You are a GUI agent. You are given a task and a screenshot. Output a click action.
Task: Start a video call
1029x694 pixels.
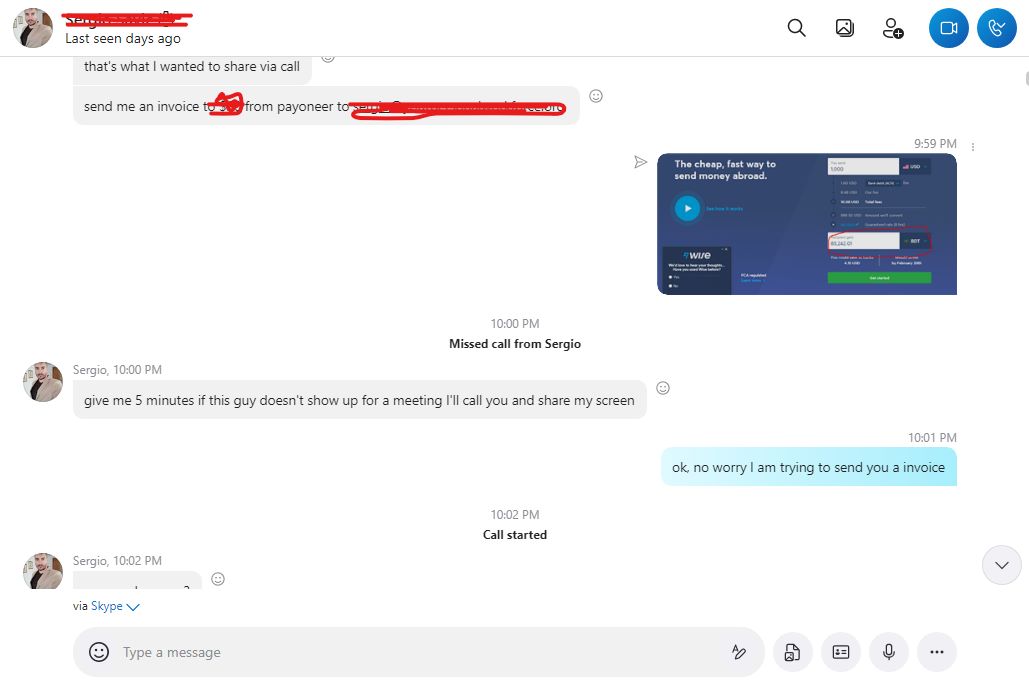(948, 28)
